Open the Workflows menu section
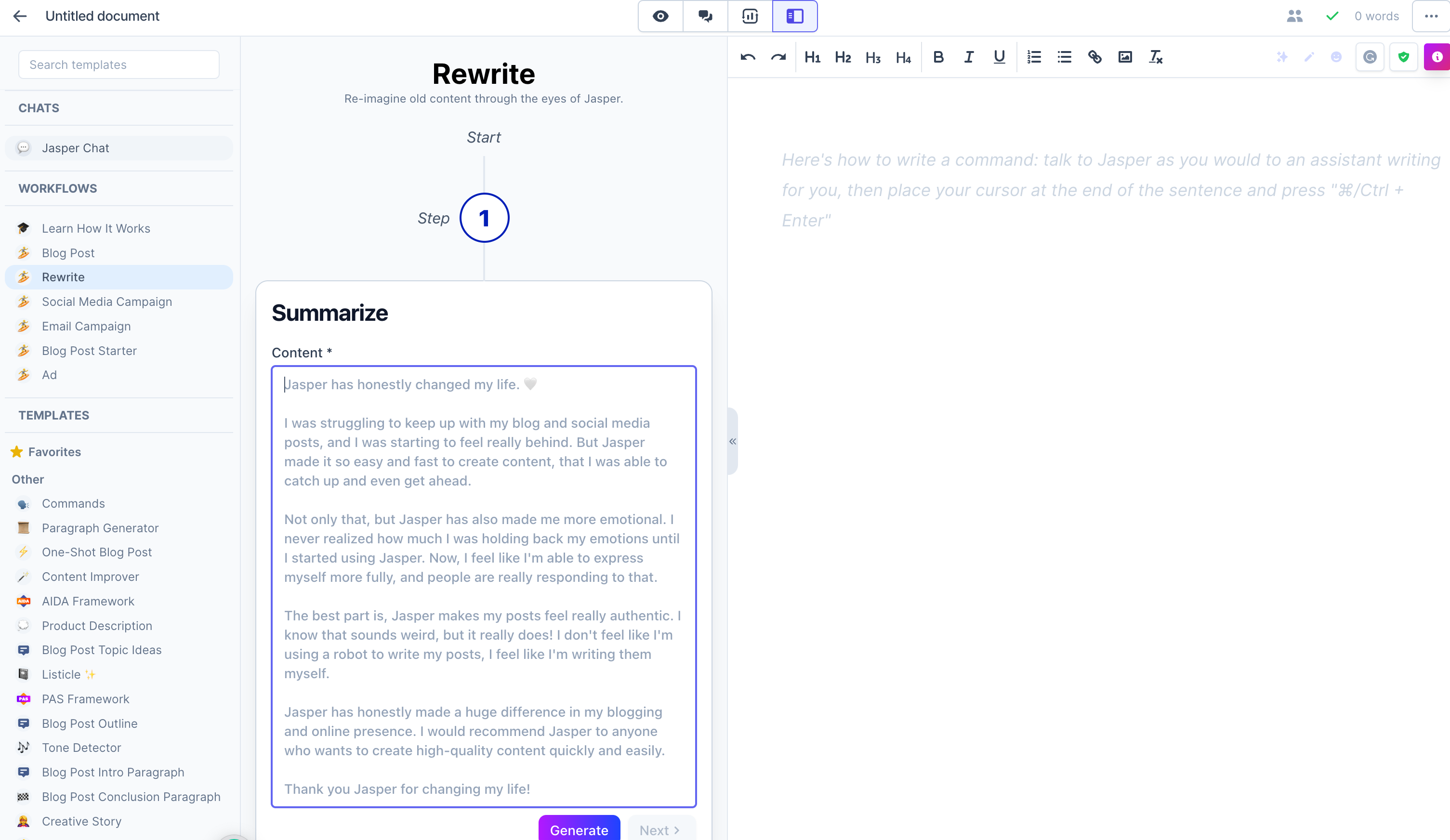1450x840 pixels. pyautogui.click(x=58, y=188)
